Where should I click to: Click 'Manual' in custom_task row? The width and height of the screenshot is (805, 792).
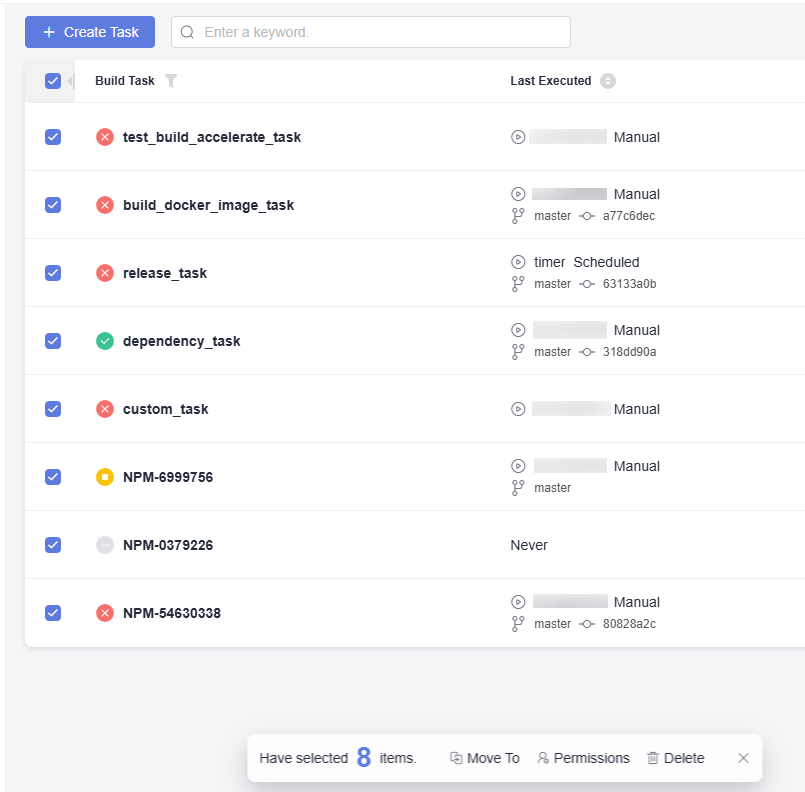click(x=637, y=409)
